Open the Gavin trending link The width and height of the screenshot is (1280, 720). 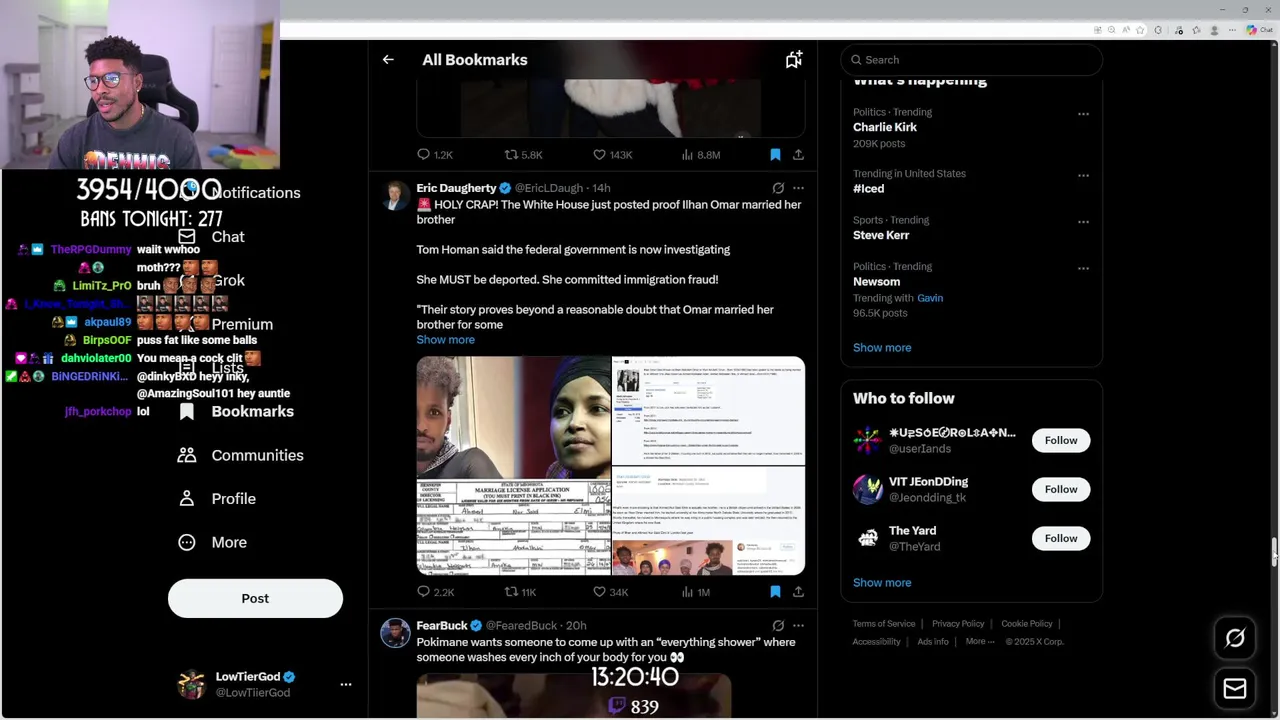[x=930, y=298]
